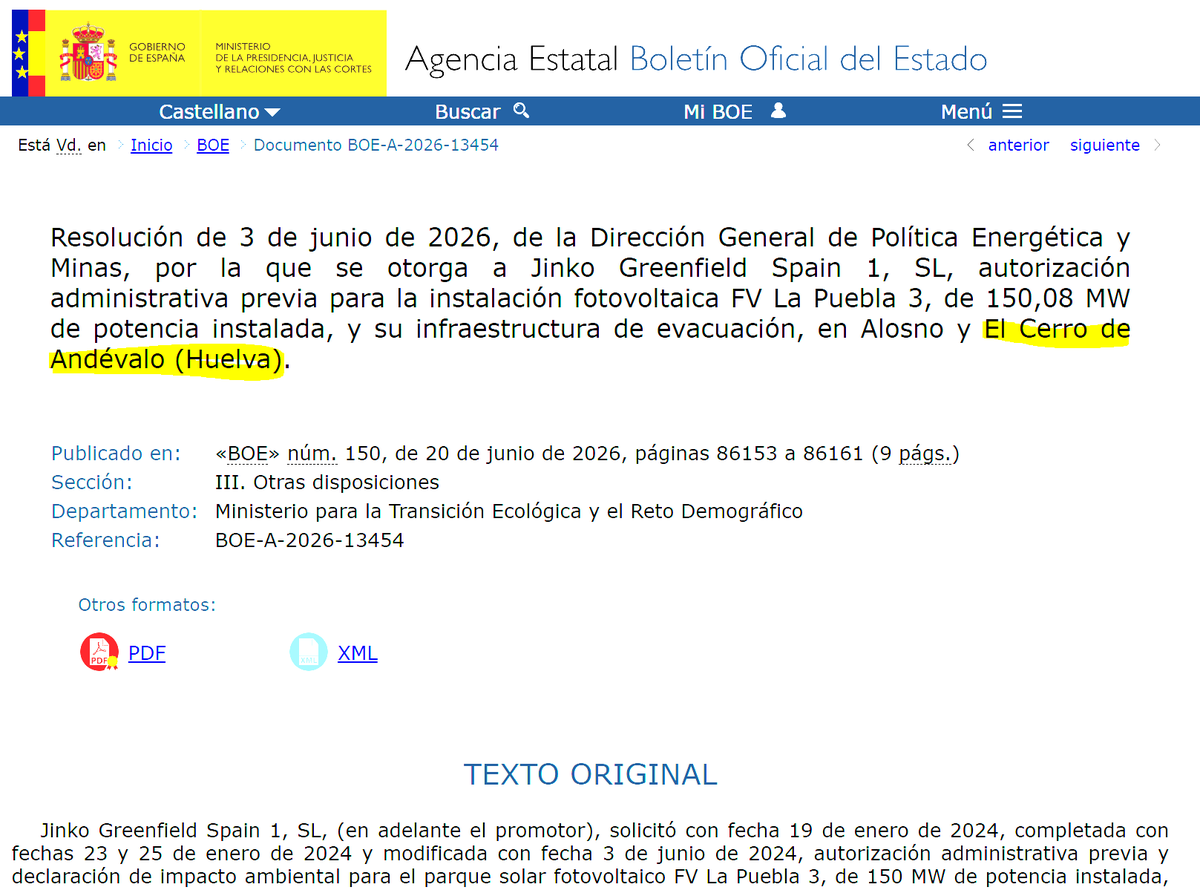
Task: Go to the BOE breadcrumb link
Action: pos(213,145)
